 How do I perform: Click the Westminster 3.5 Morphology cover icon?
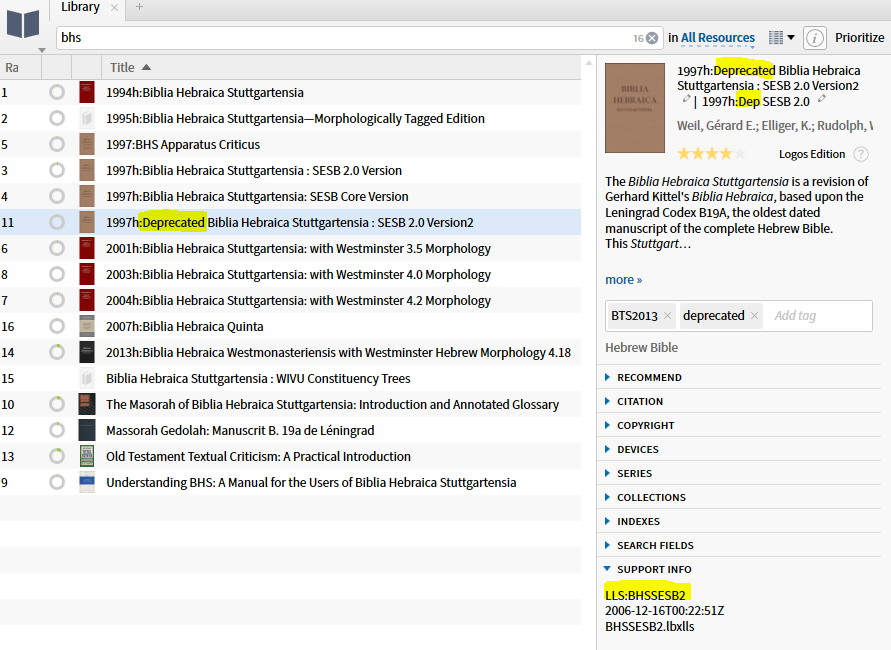point(87,248)
